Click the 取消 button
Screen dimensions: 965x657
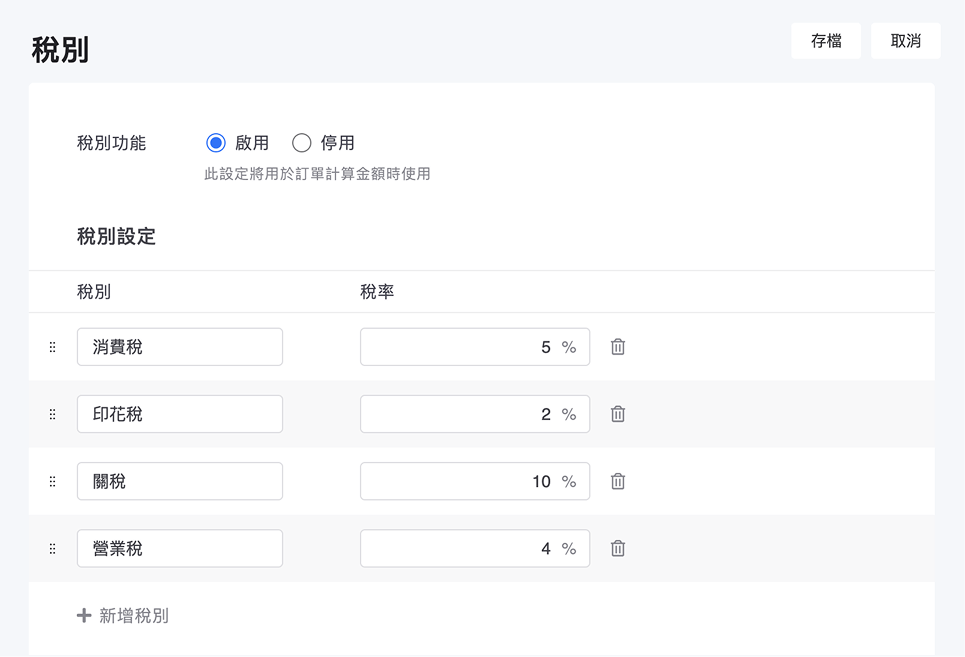pos(905,41)
